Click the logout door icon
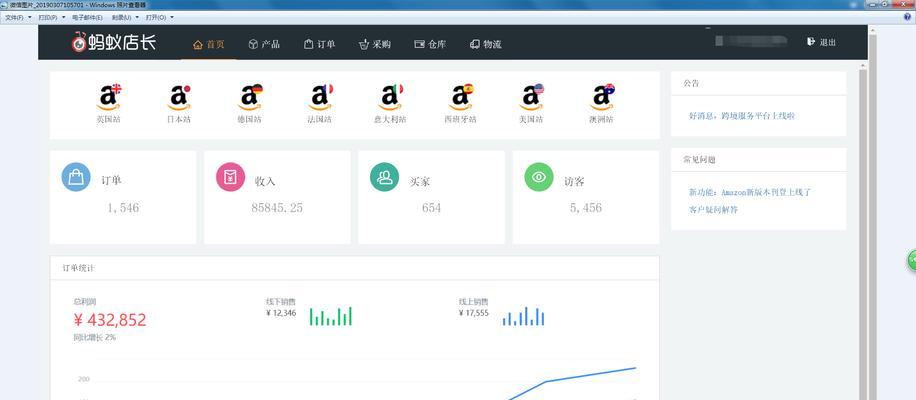Viewport: 916px width, 400px height. pos(811,41)
